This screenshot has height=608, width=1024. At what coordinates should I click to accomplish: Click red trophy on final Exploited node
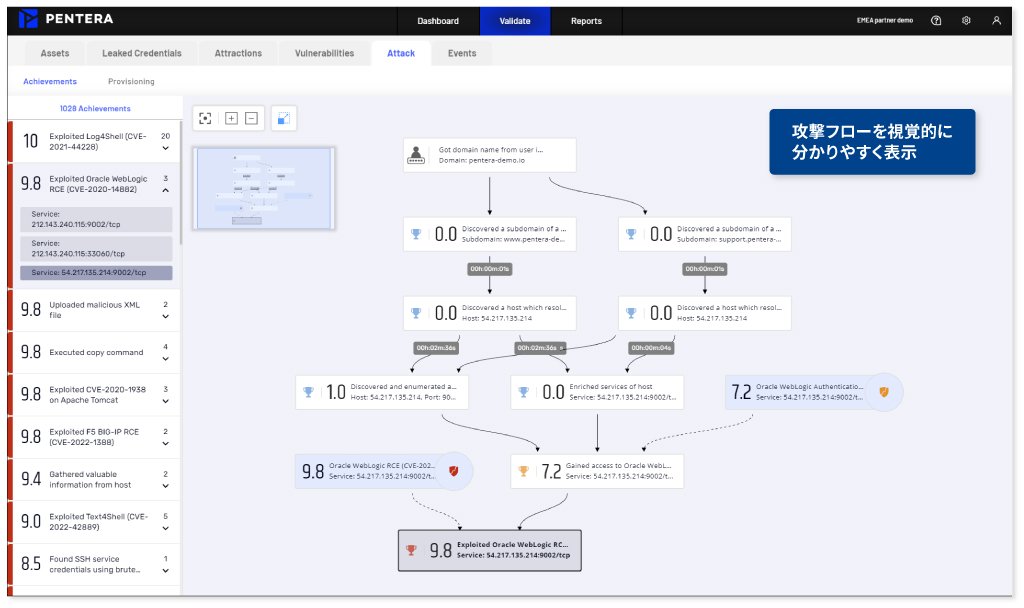coord(411,550)
